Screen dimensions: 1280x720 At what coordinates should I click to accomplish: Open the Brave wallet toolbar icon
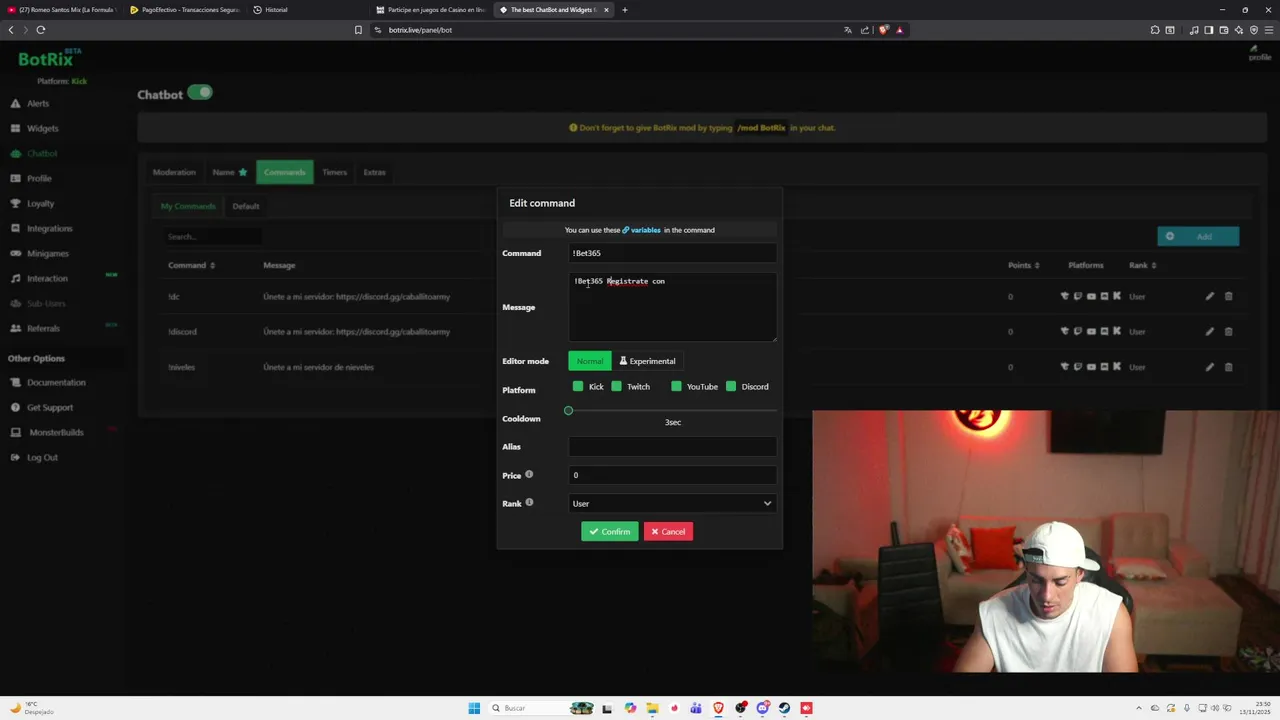(1223, 30)
